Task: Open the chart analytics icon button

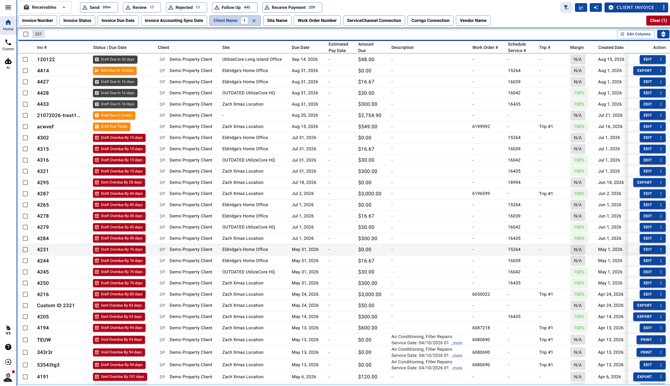Action: click(581, 7)
